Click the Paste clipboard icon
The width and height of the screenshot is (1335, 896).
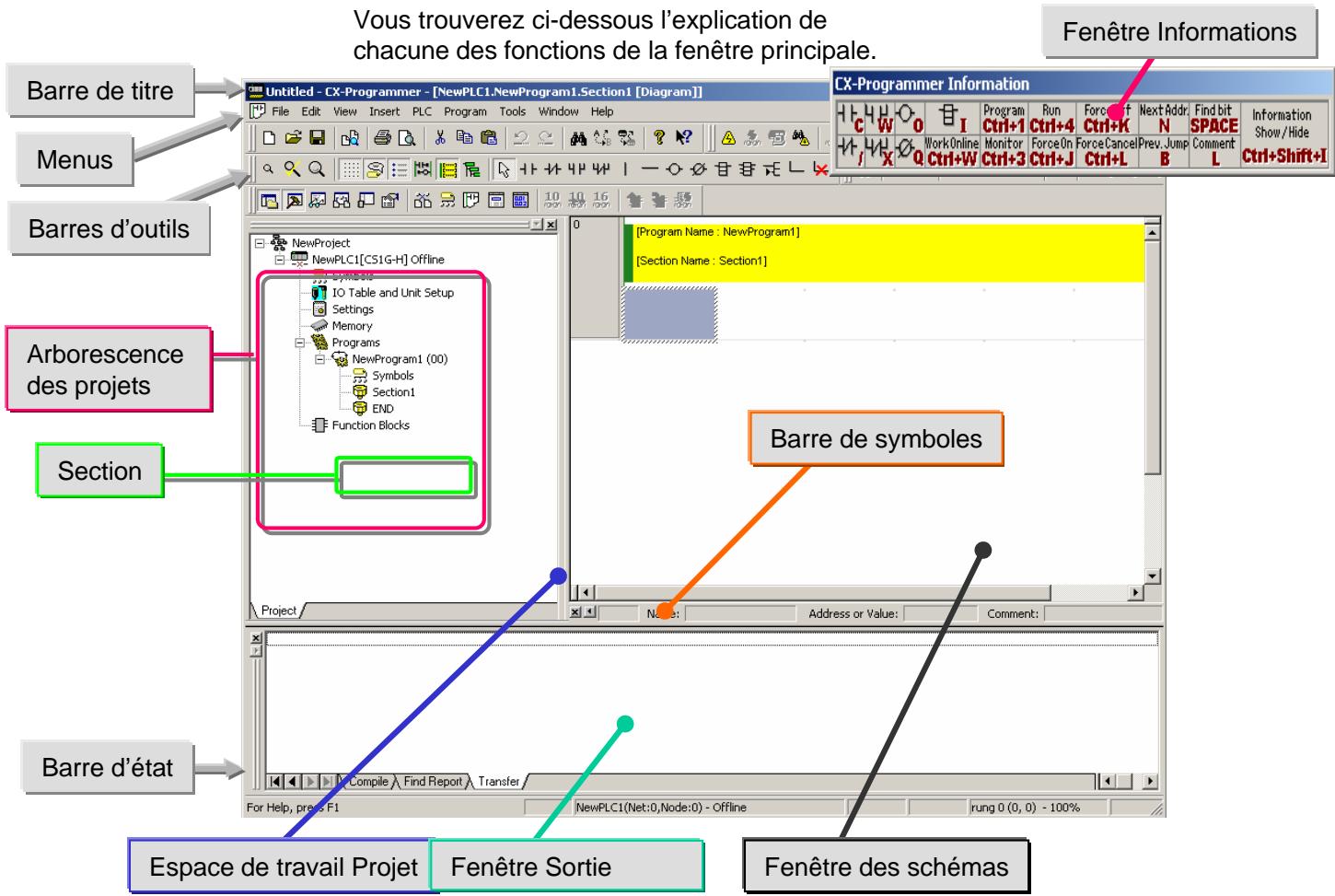489,138
